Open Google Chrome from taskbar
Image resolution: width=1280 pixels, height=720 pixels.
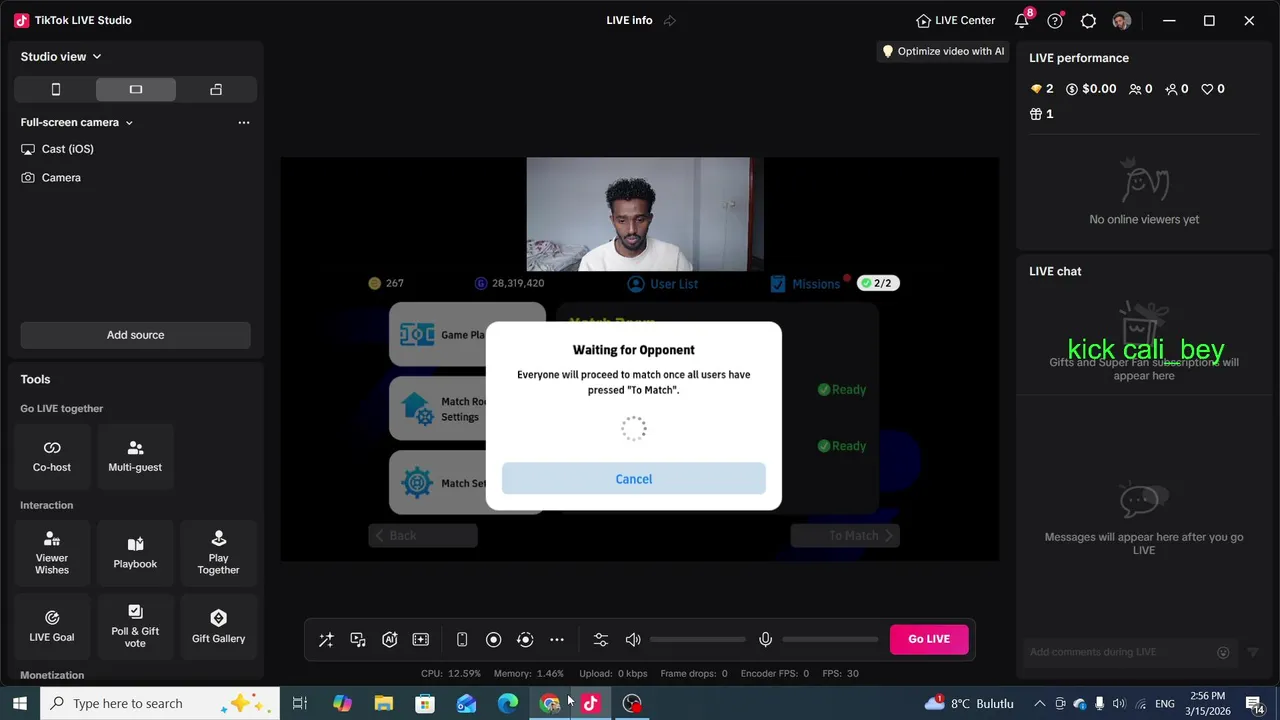coord(549,703)
